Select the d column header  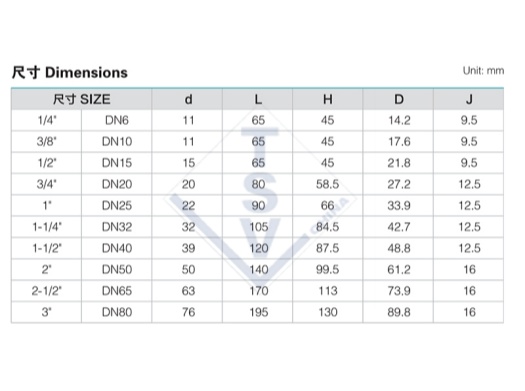coord(187,99)
